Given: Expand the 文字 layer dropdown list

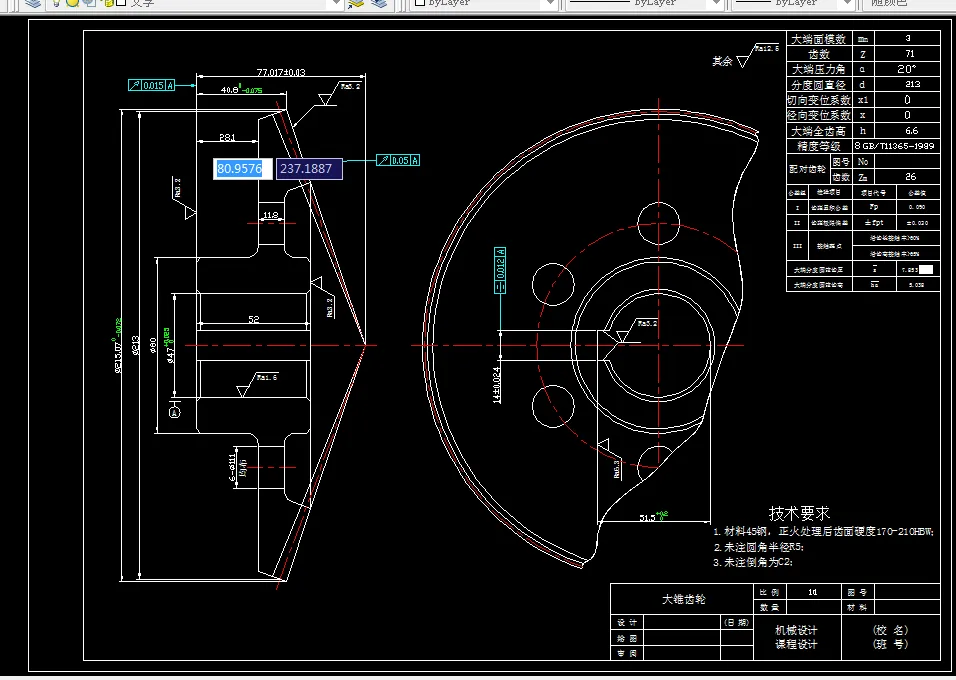Looking at the screenshot, I should click(x=336, y=4).
